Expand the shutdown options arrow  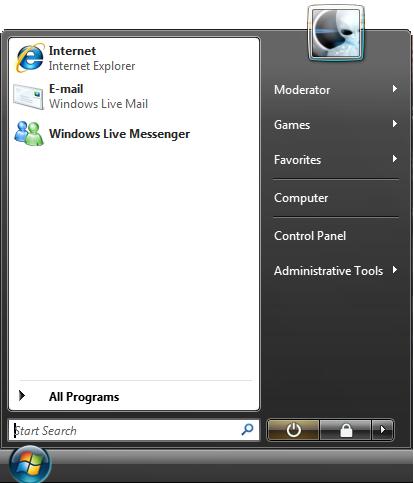383,430
